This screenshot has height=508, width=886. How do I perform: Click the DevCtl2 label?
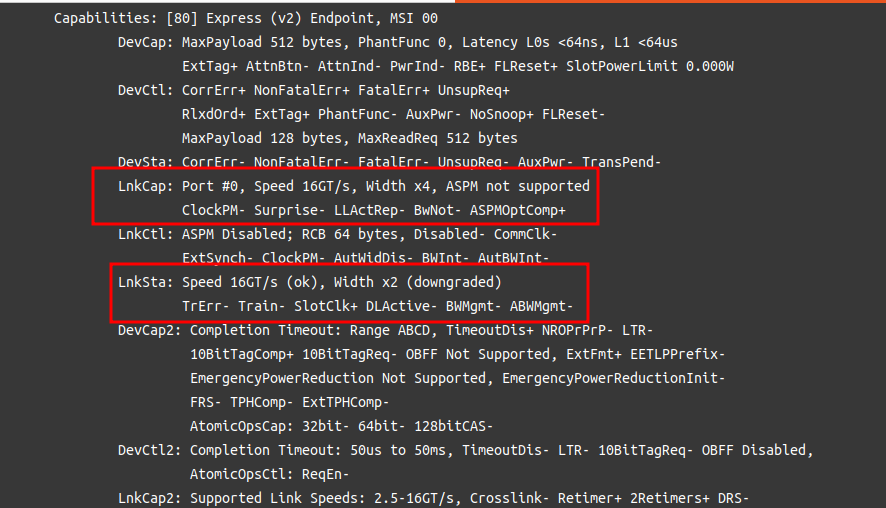pos(149,450)
